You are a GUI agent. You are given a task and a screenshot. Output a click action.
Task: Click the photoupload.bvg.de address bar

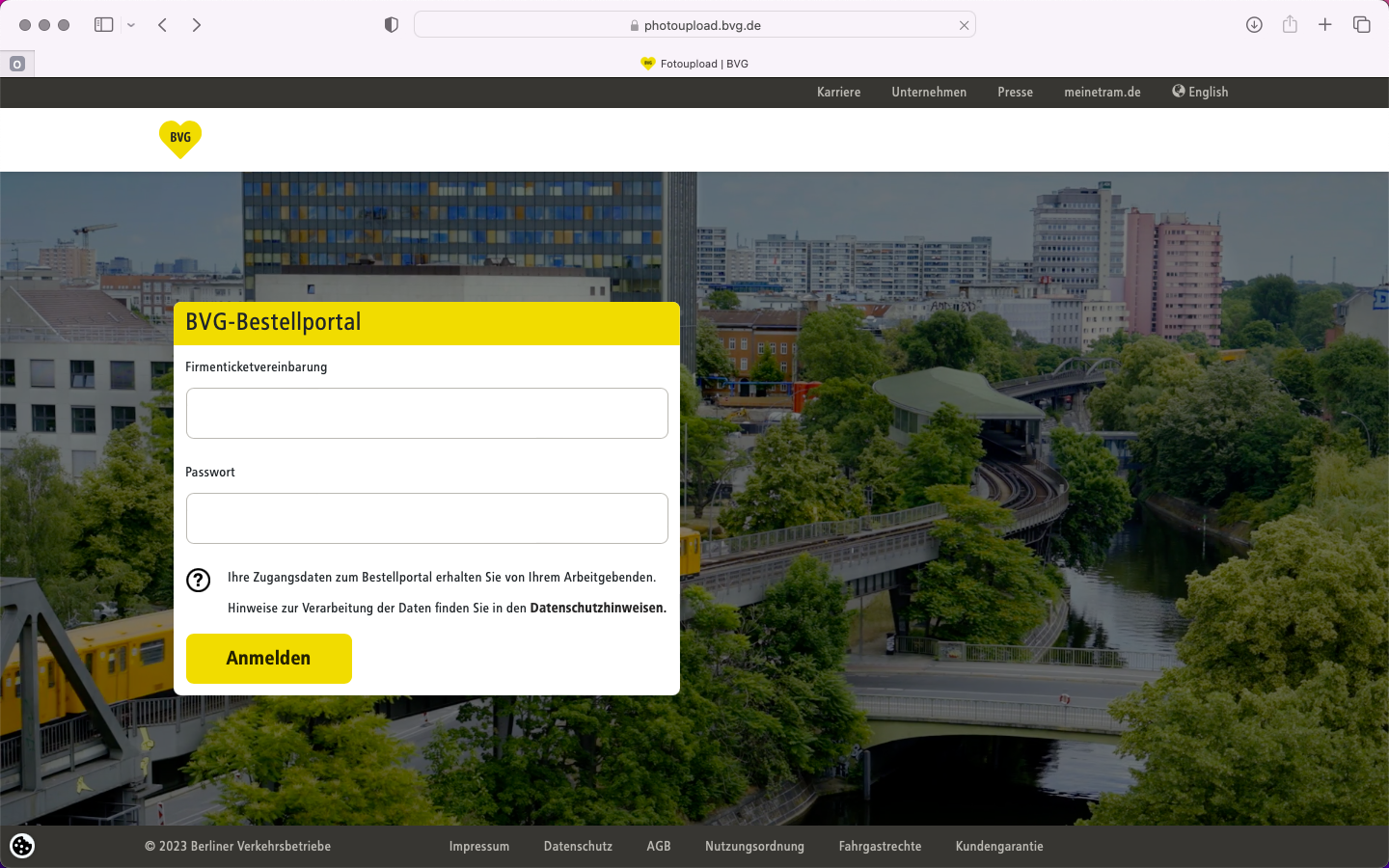pyautogui.click(x=694, y=25)
